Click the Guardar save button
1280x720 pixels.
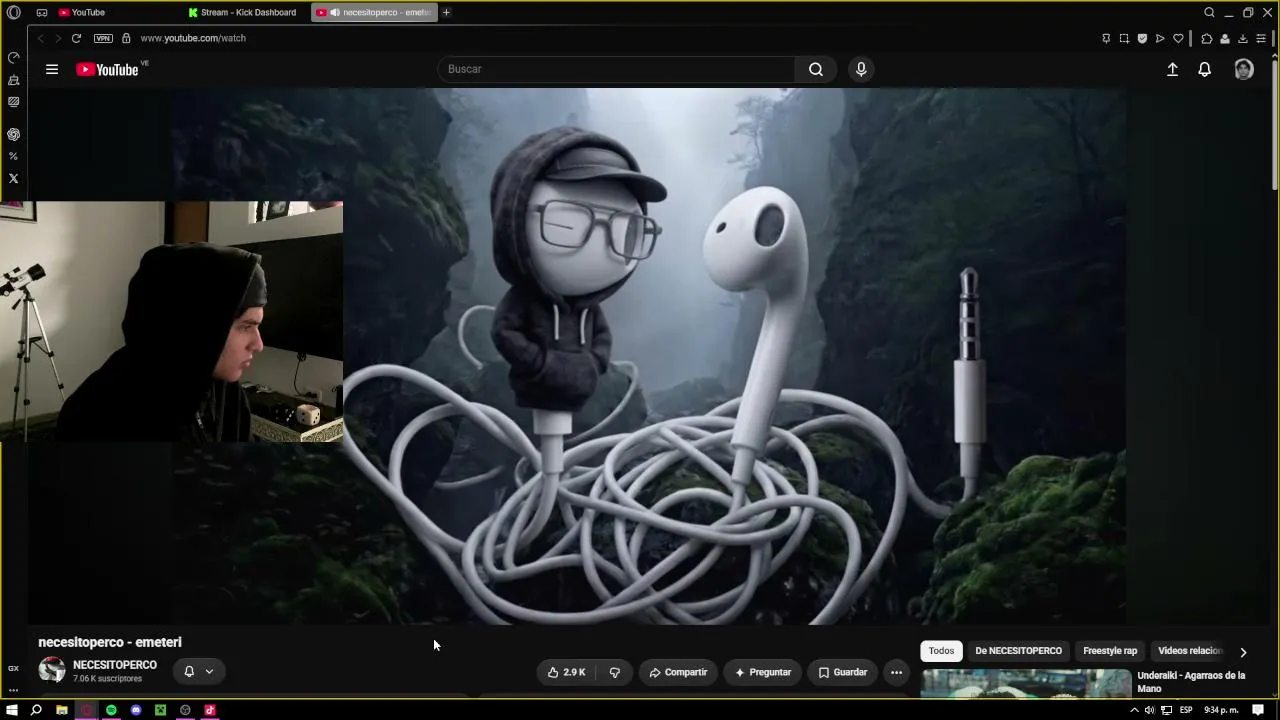[843, 672]
